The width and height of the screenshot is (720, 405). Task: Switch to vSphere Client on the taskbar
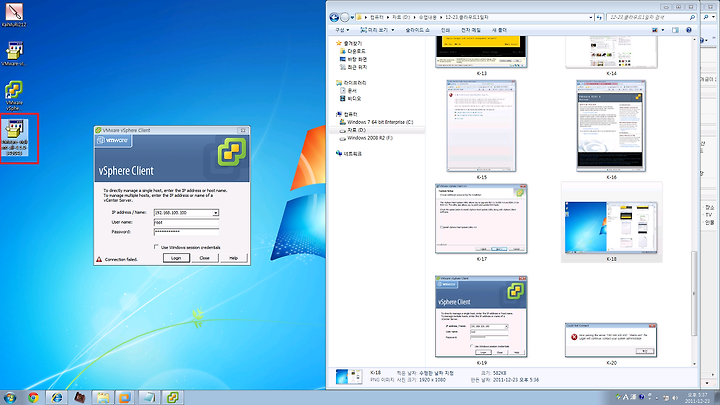172,397
